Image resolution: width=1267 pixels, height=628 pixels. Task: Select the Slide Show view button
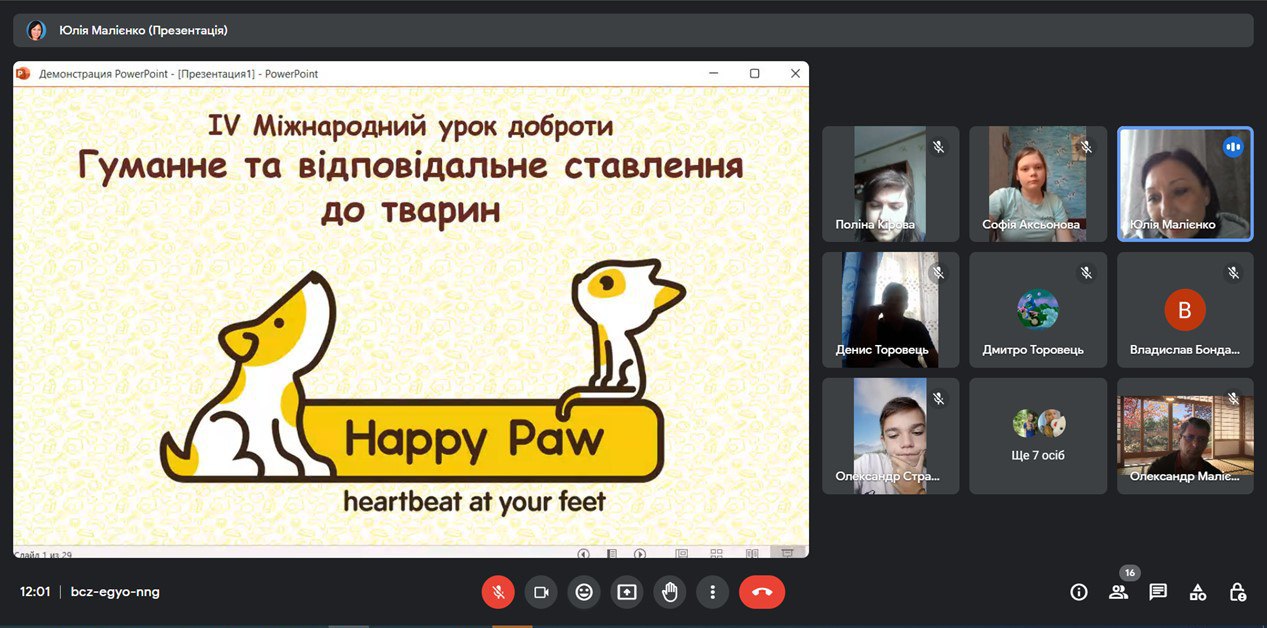click(x=787, y=553)
